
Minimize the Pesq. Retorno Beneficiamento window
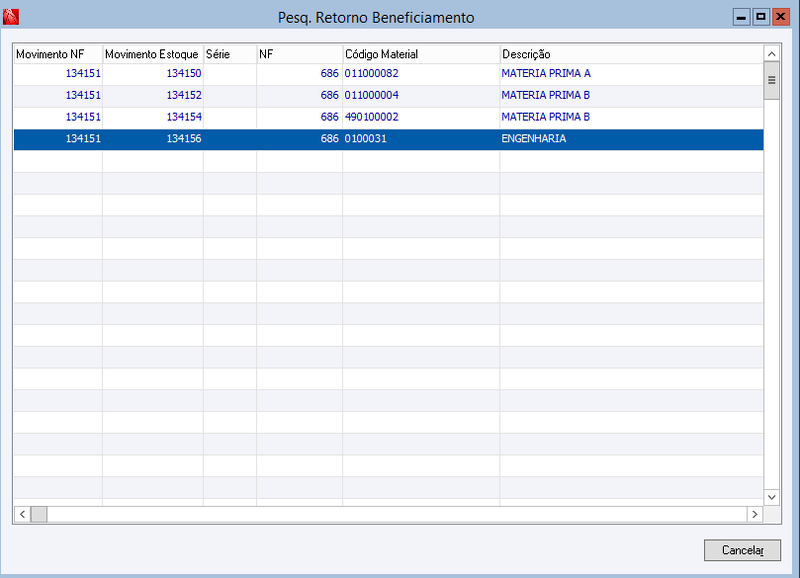click(741, 17)
